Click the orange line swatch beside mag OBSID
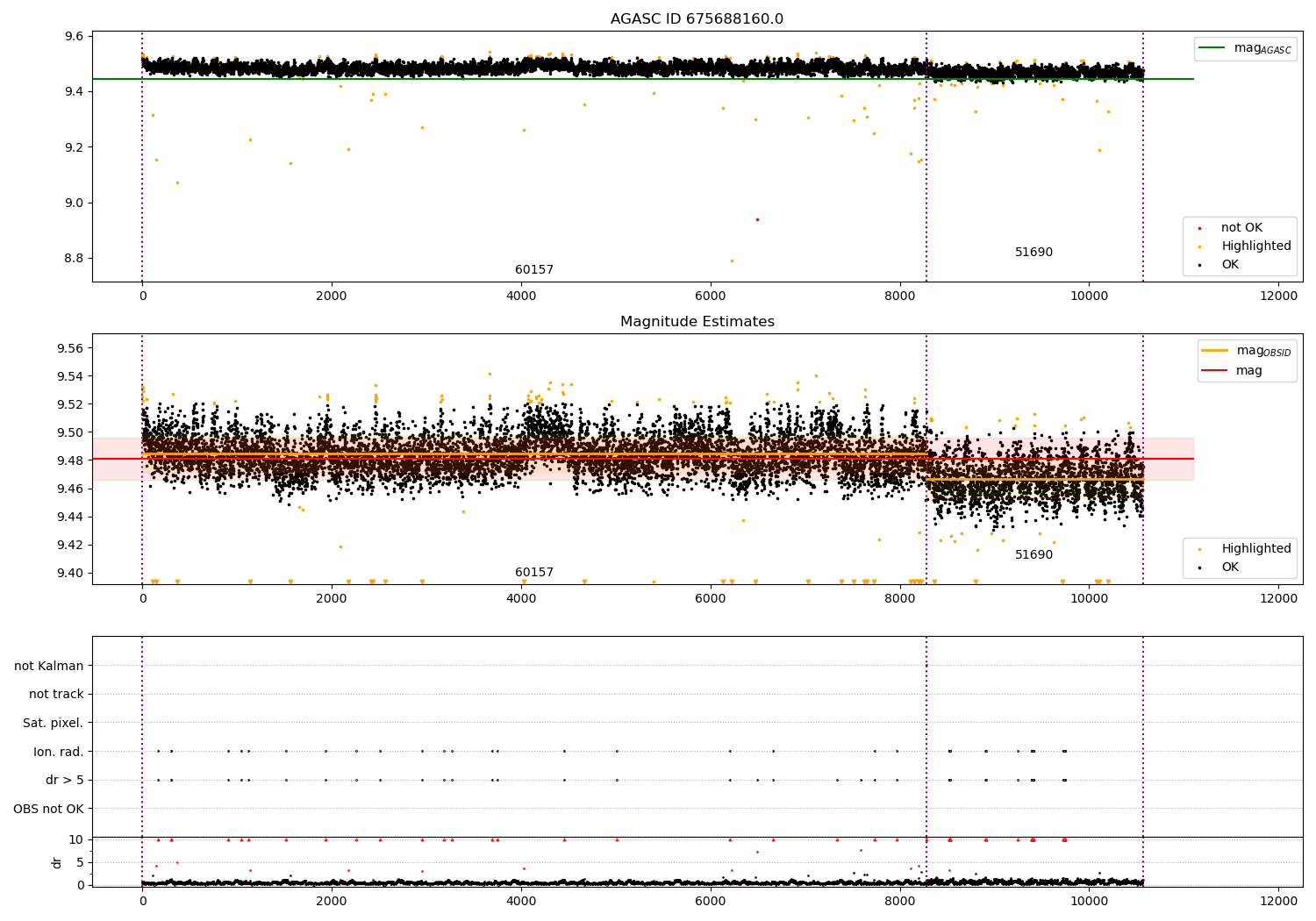 tap(1215, 351)
